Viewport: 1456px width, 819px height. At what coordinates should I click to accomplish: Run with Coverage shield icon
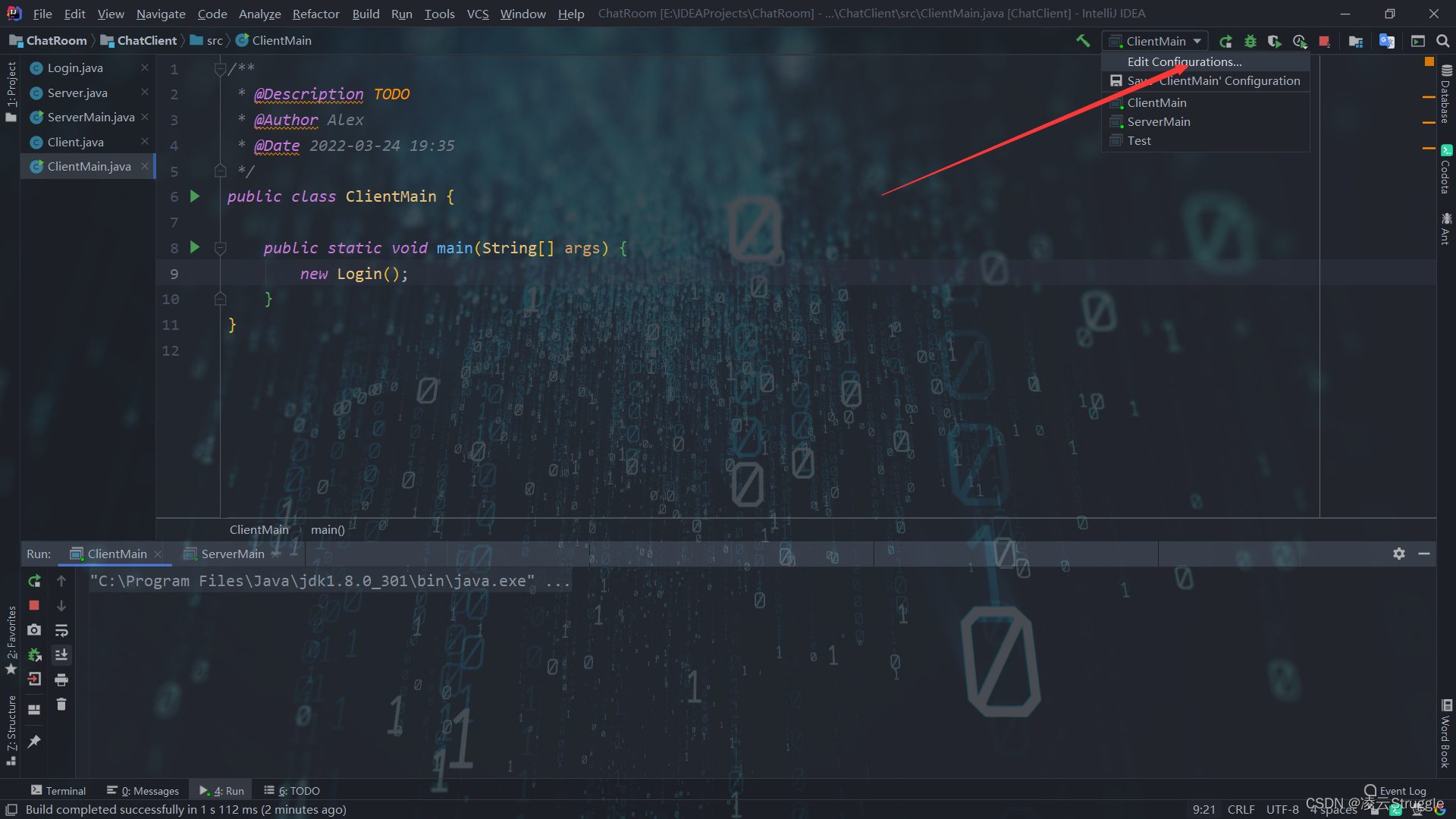coord(1275,41)
